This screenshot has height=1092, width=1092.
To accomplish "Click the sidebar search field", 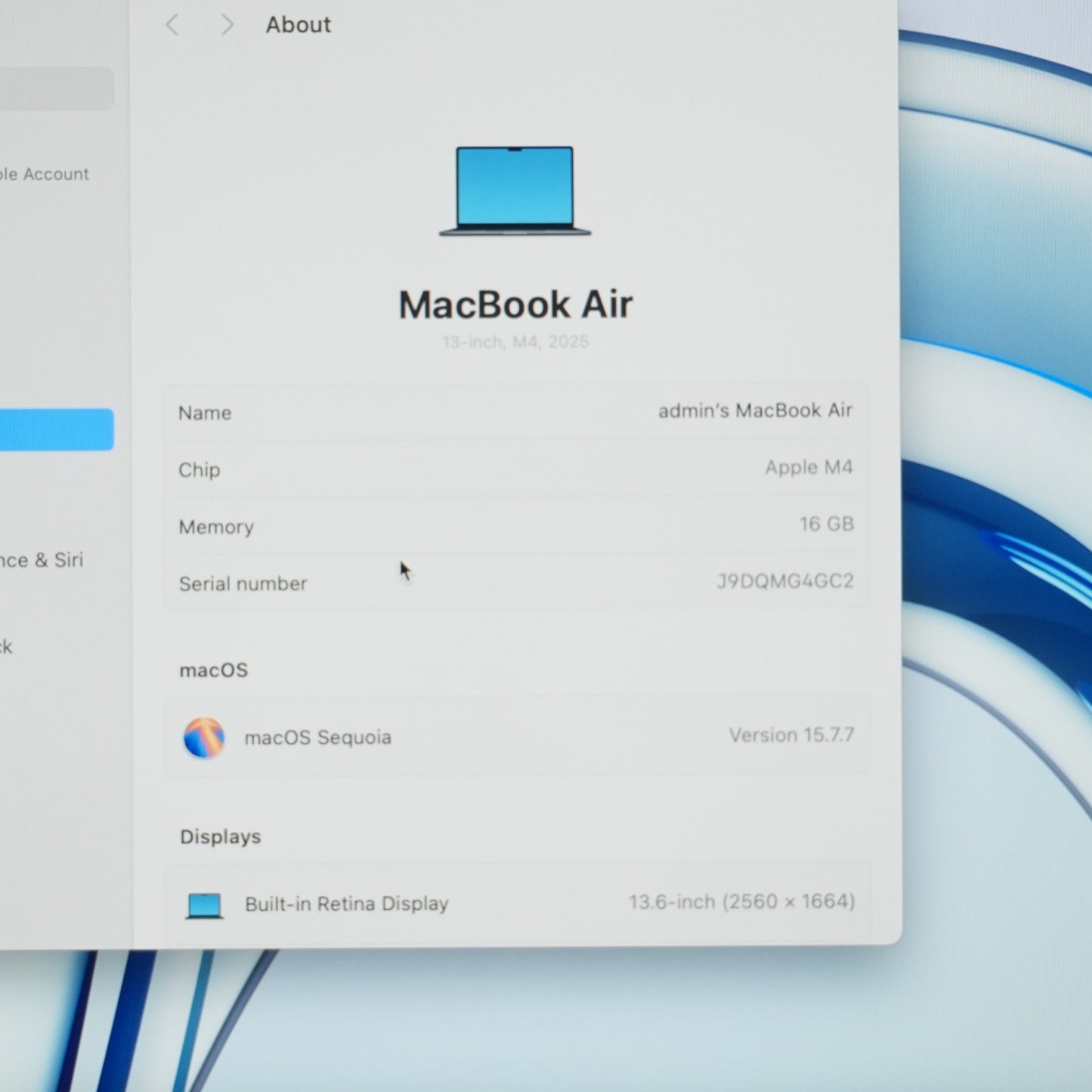I will 57,88.
